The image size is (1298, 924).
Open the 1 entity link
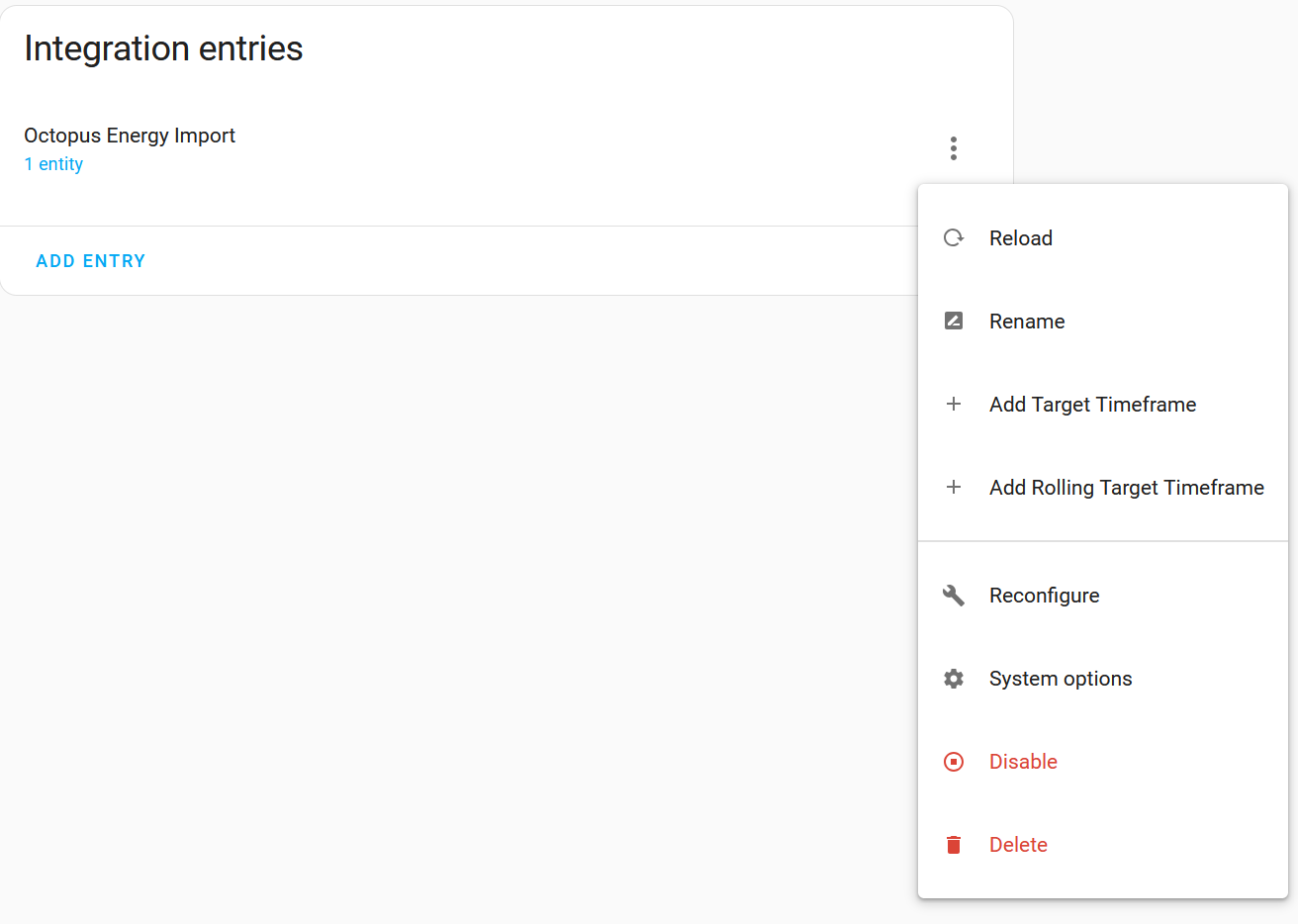53,164
